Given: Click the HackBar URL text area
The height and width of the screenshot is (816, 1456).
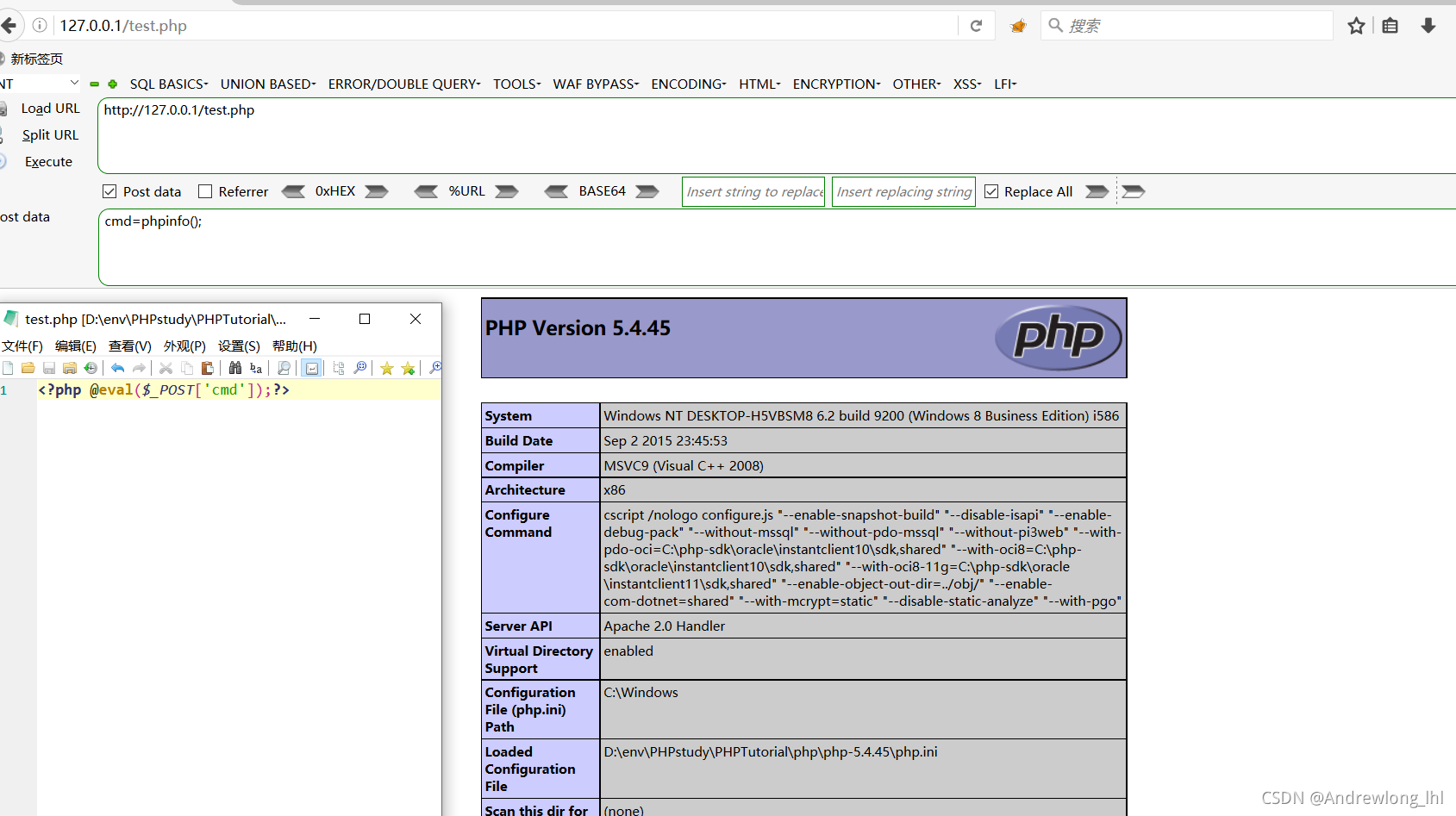Looking at the screenshot, I should (x=777, y=135).
